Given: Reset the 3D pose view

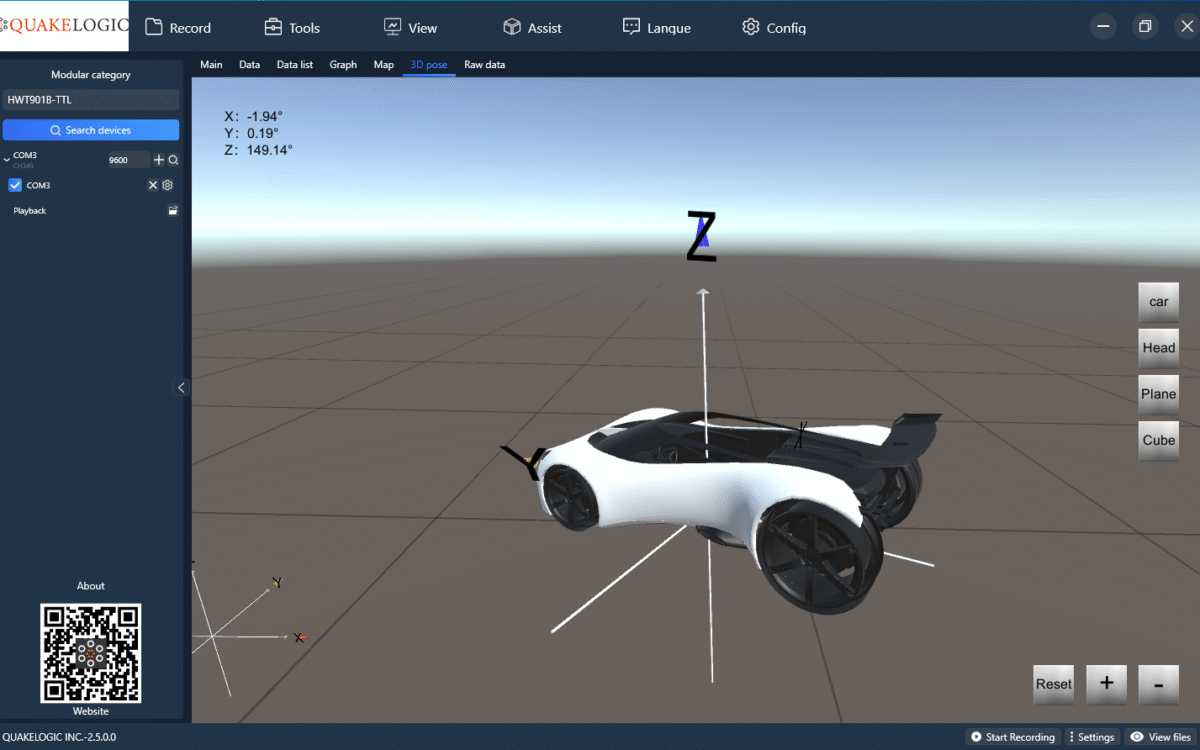Looking at the screenshot, I should coord(1053,684).
